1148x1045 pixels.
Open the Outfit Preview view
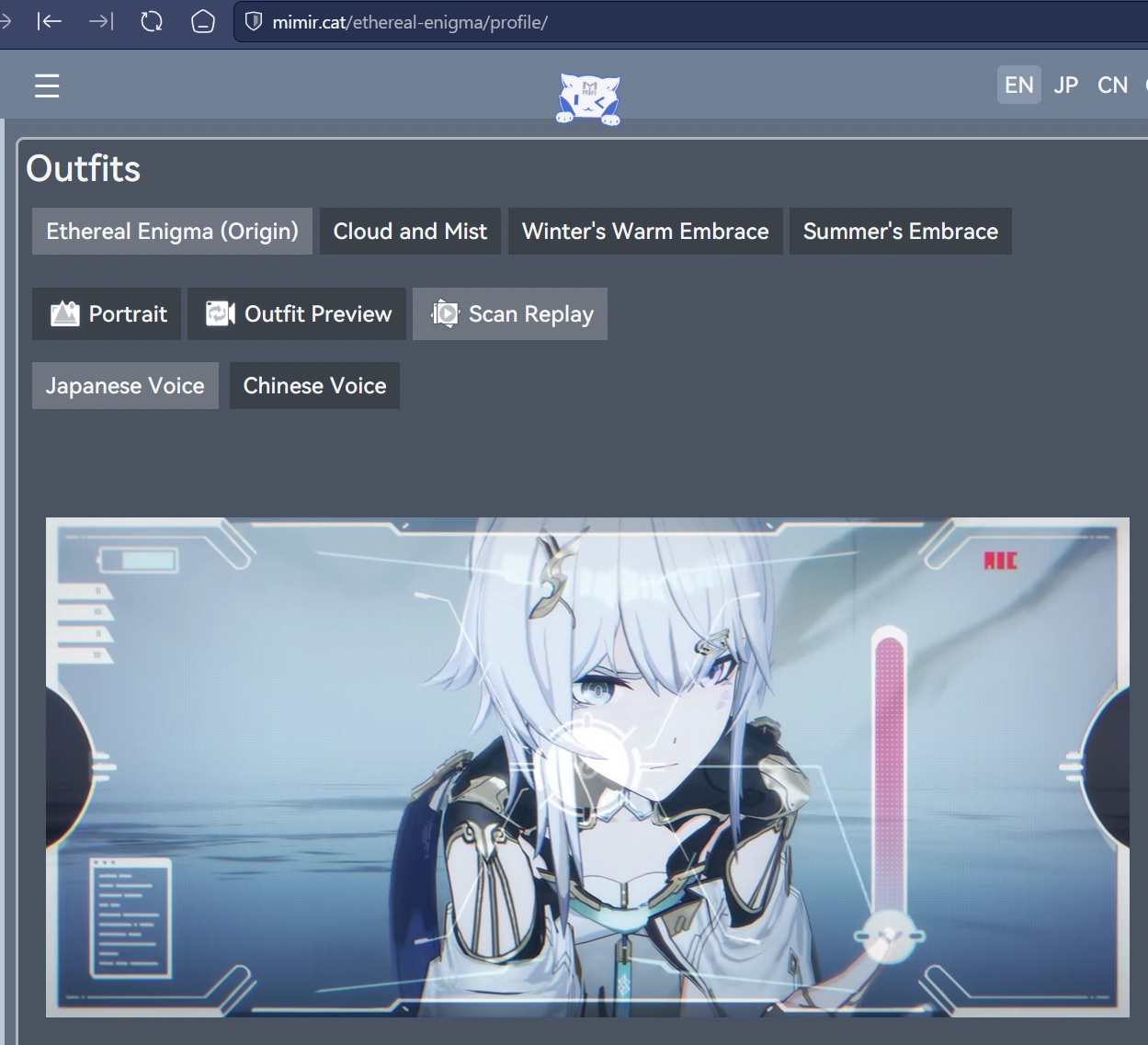coord(297,313)
